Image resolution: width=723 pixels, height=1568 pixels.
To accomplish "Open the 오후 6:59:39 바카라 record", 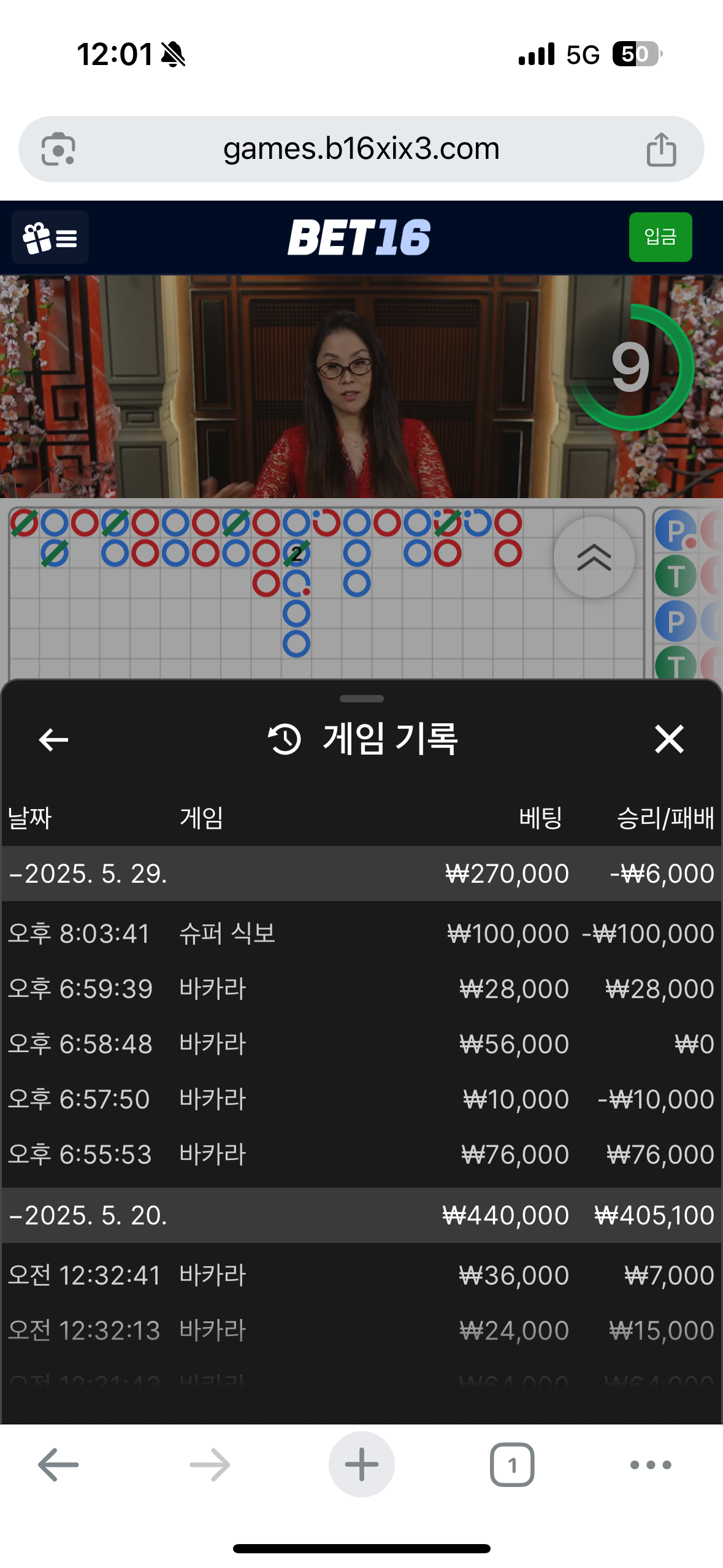I will point(361,989).
